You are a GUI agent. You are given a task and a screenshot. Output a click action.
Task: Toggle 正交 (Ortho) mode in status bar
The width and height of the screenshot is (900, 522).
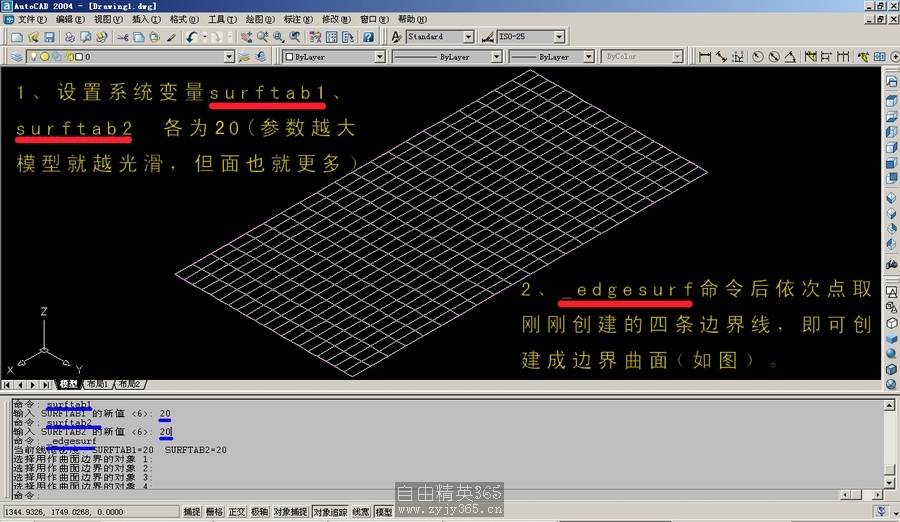[x=236, y=512]
